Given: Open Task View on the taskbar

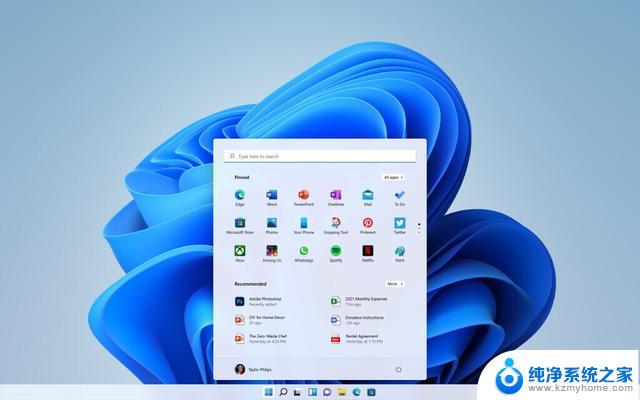Looking at the screenshot, I should (x=298, y=392).
